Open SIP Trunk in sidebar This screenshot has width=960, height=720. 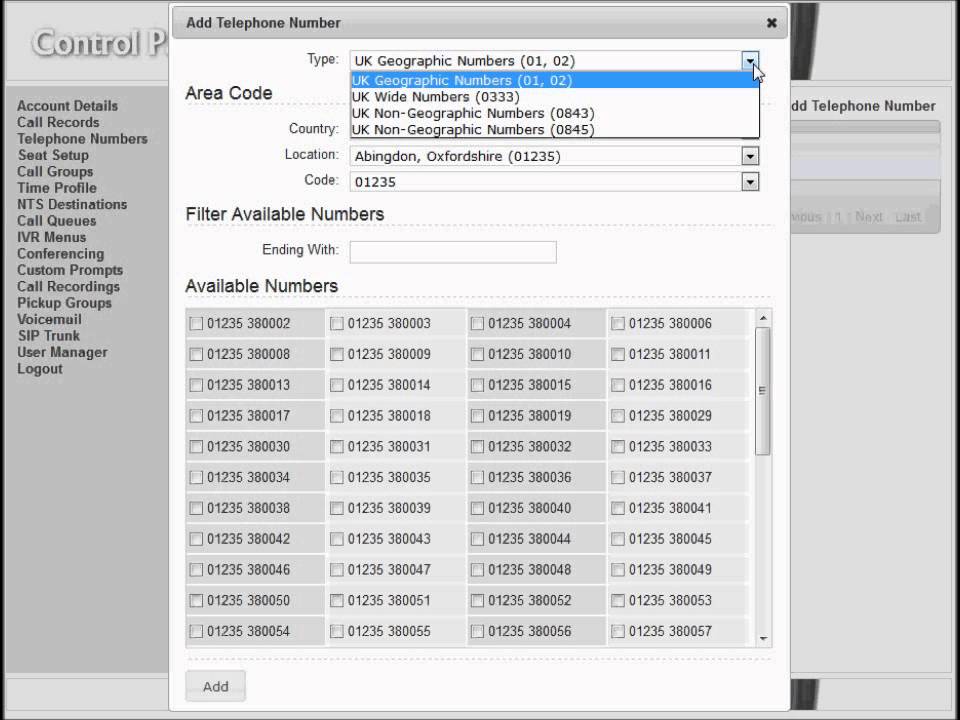tap(48, 336)
